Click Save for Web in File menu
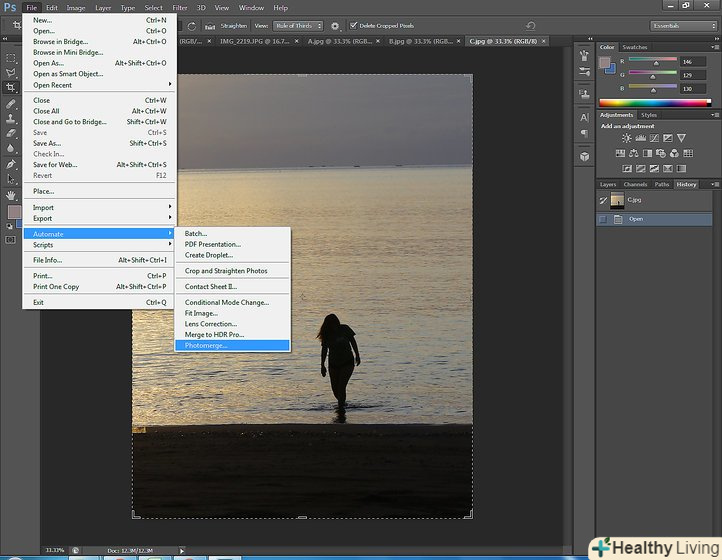The width and height of the screenshot is (722, 560). tap(55, 165)
